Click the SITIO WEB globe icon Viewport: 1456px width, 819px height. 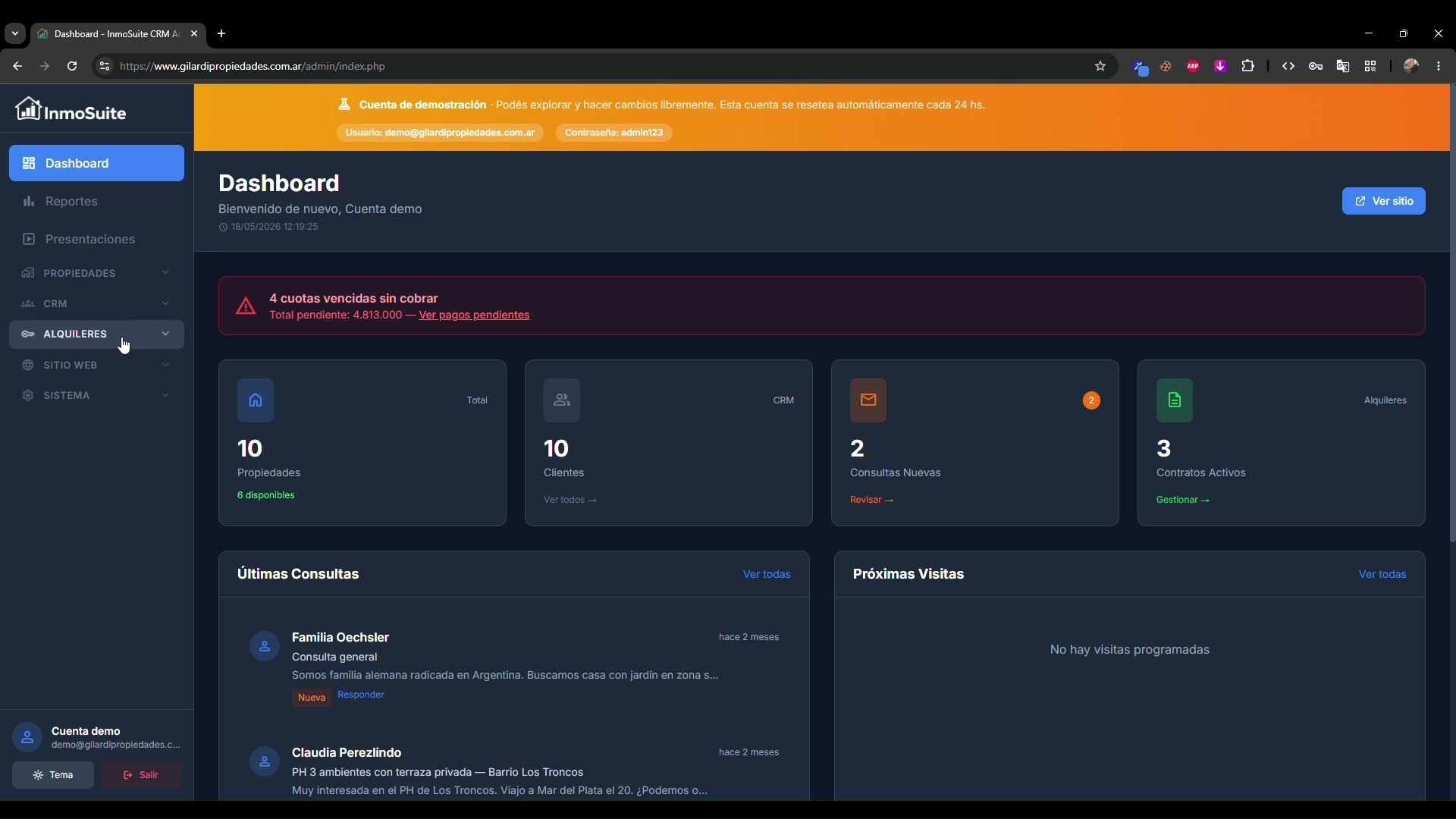point(28,366)
